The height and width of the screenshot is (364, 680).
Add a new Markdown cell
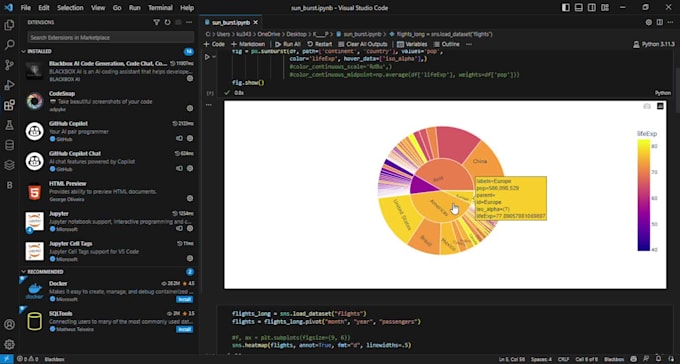248,44
